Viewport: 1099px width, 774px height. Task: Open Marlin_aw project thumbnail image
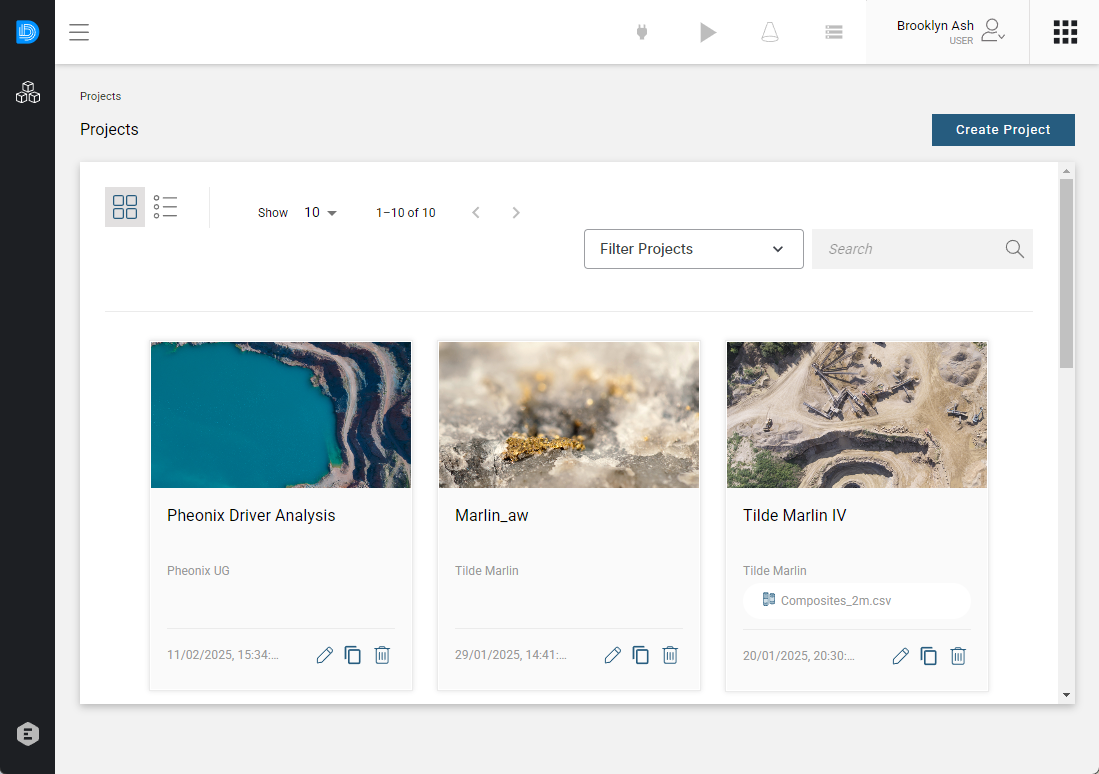pos(569,415)
